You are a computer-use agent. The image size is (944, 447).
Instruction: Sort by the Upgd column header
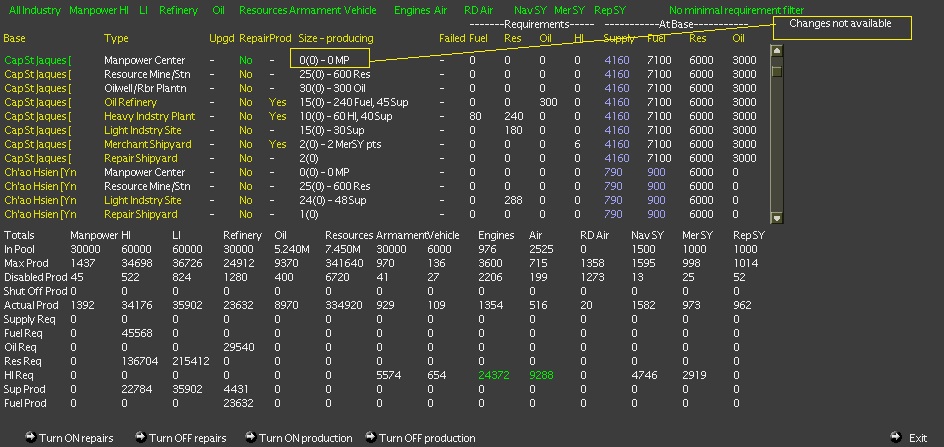click(x=221, y=38)
